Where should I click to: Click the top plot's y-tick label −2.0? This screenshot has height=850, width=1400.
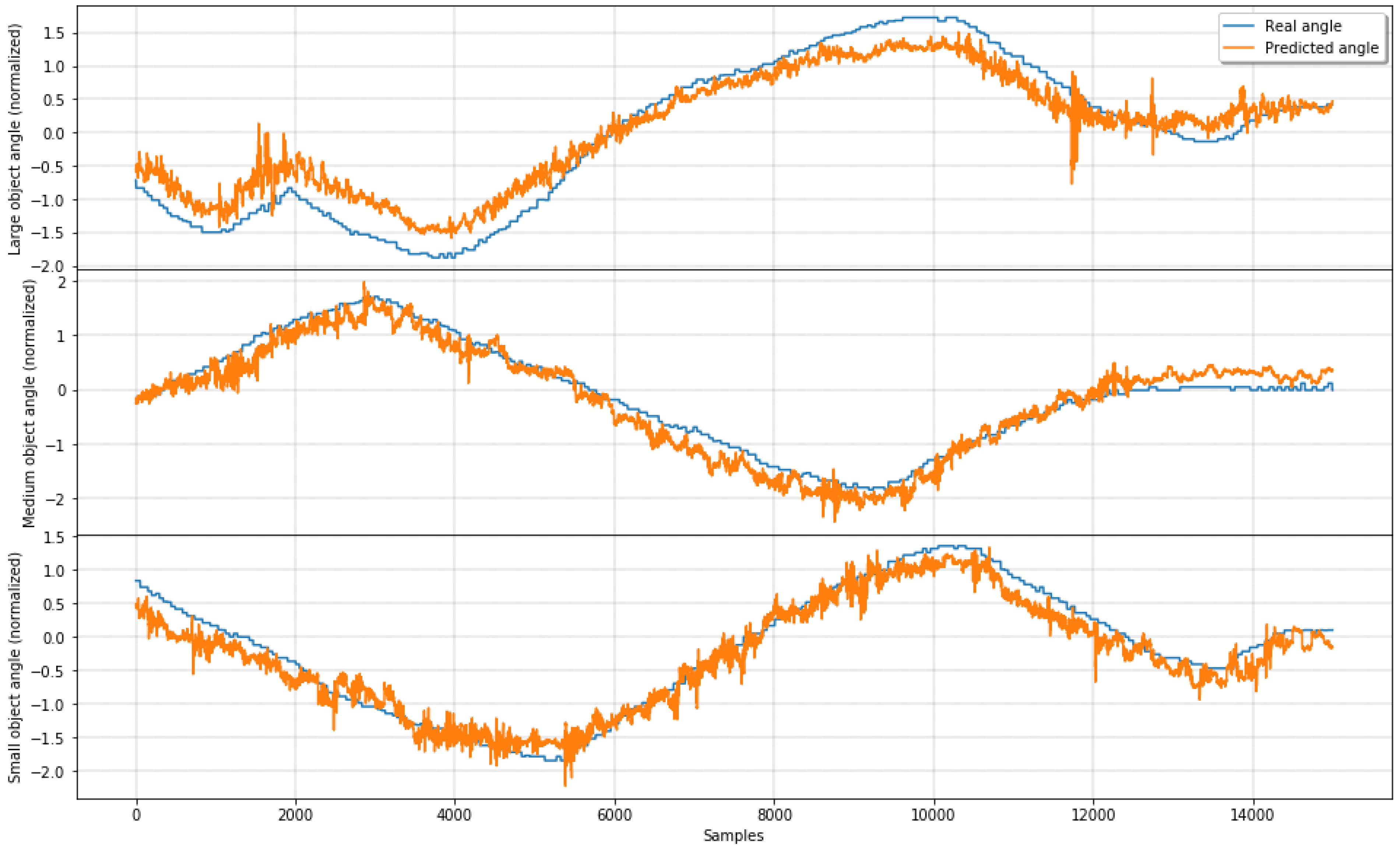(48, 267)
